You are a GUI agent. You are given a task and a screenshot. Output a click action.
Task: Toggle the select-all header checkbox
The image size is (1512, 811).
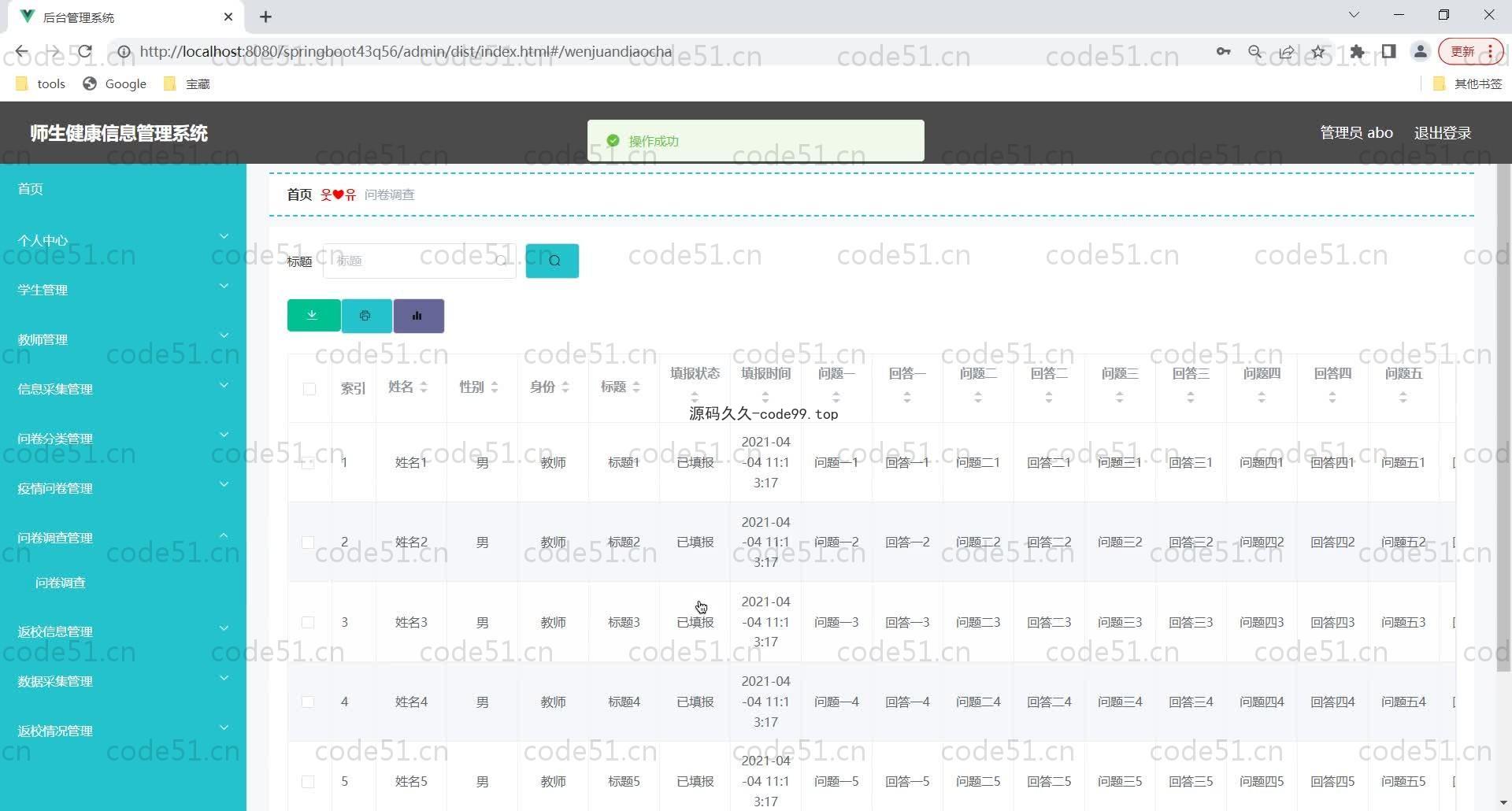(x=309, y=388)
